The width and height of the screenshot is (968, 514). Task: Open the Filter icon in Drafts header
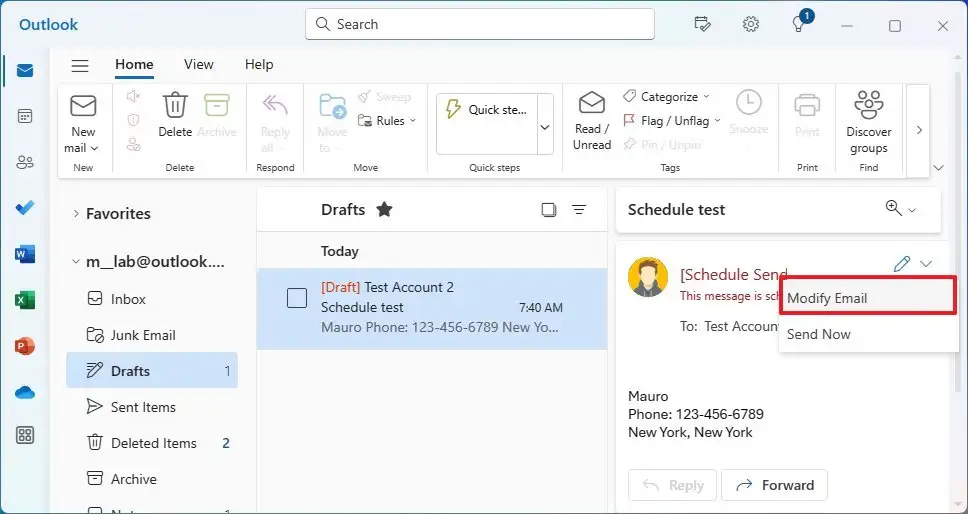click(579, 210)
